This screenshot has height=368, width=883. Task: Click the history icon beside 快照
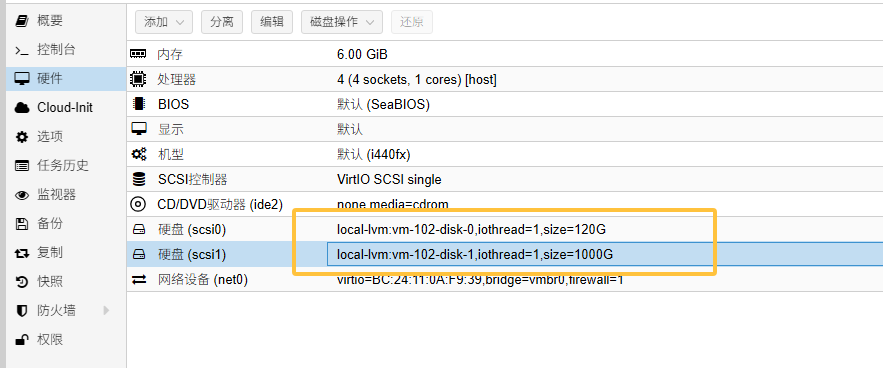coord(21,282)
